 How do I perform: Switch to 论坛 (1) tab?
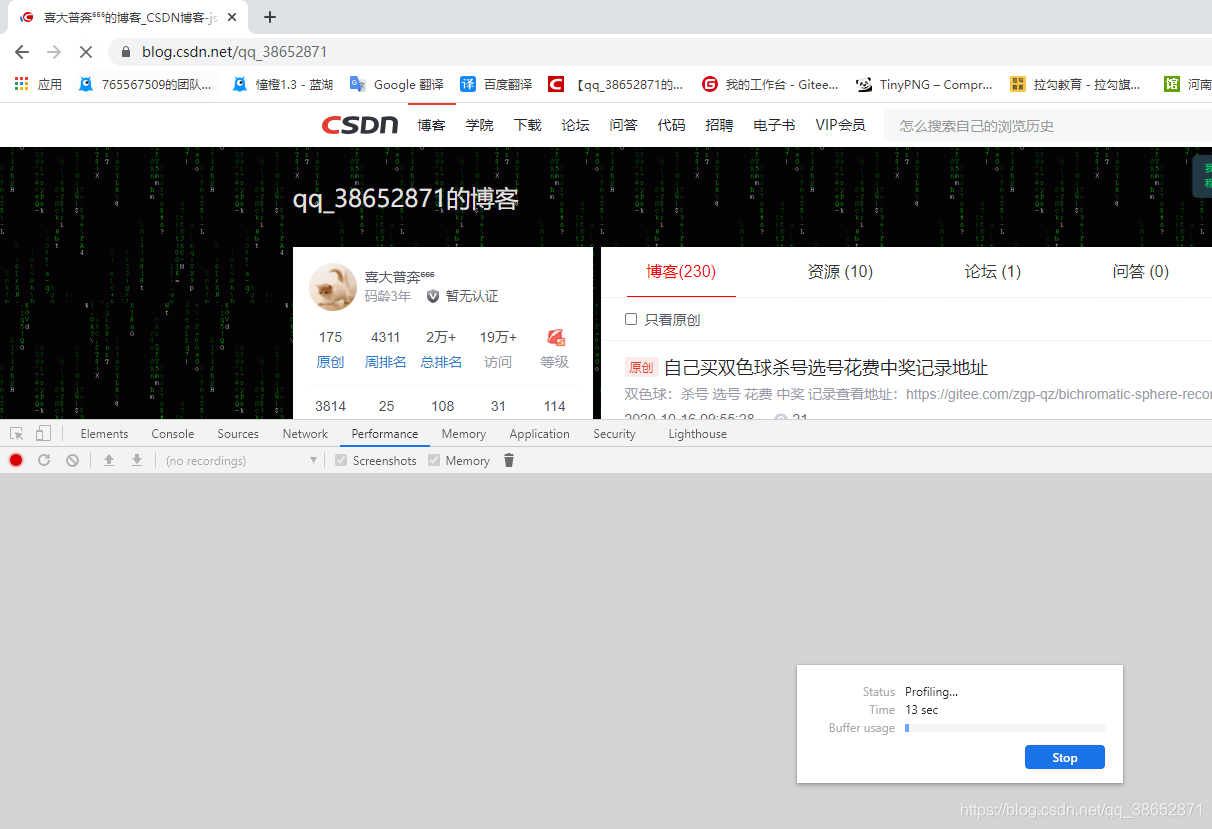click(x=993, y=272)
